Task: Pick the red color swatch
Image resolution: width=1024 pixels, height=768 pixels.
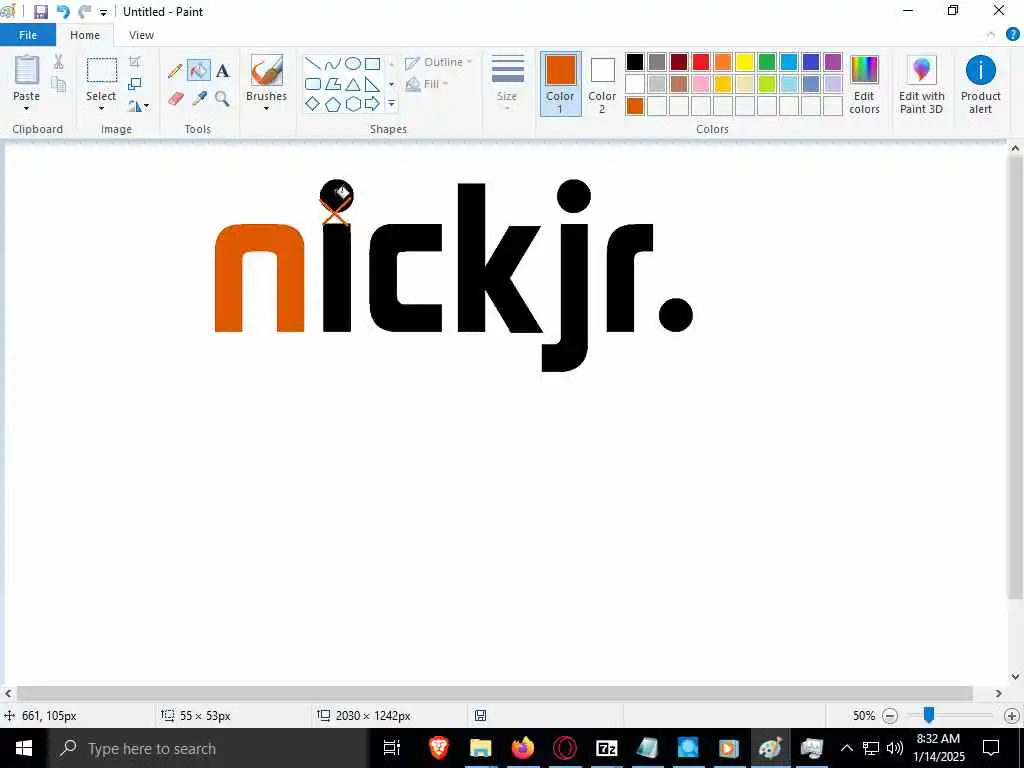Action: coord(701,62)
